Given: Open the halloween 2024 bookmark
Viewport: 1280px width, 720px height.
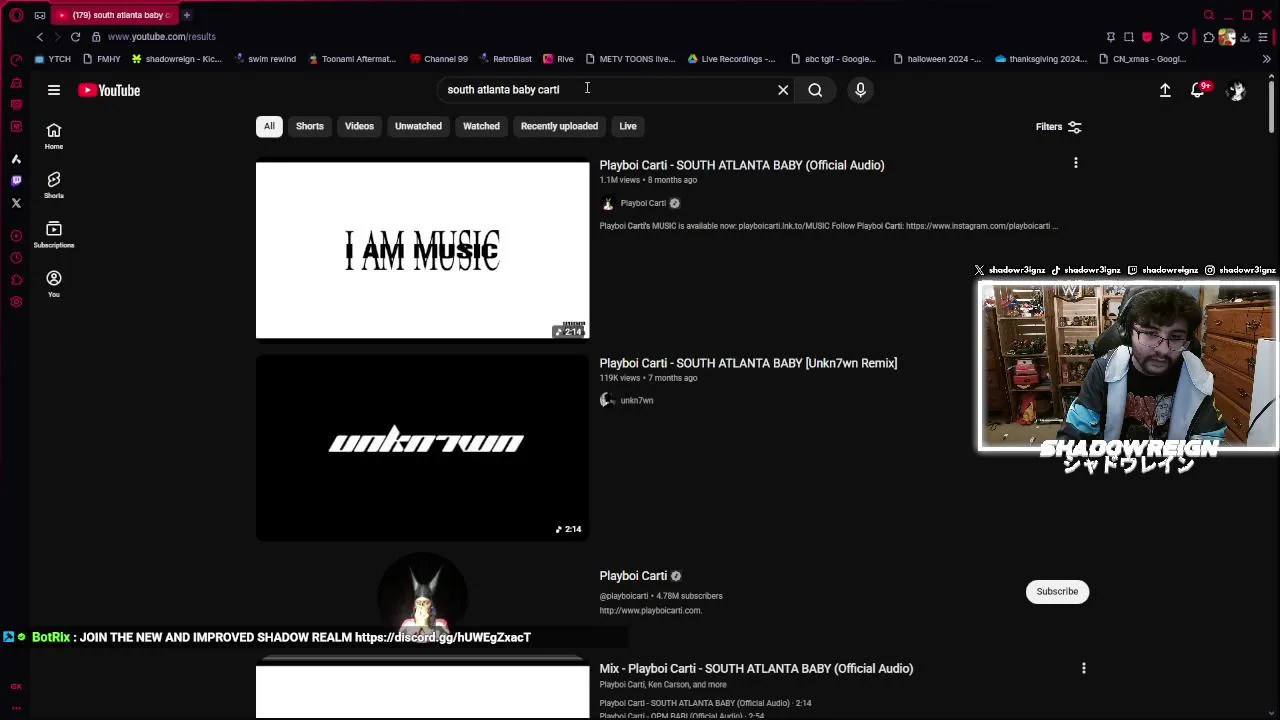Looking at the screenshot, I should coord(936,59).
